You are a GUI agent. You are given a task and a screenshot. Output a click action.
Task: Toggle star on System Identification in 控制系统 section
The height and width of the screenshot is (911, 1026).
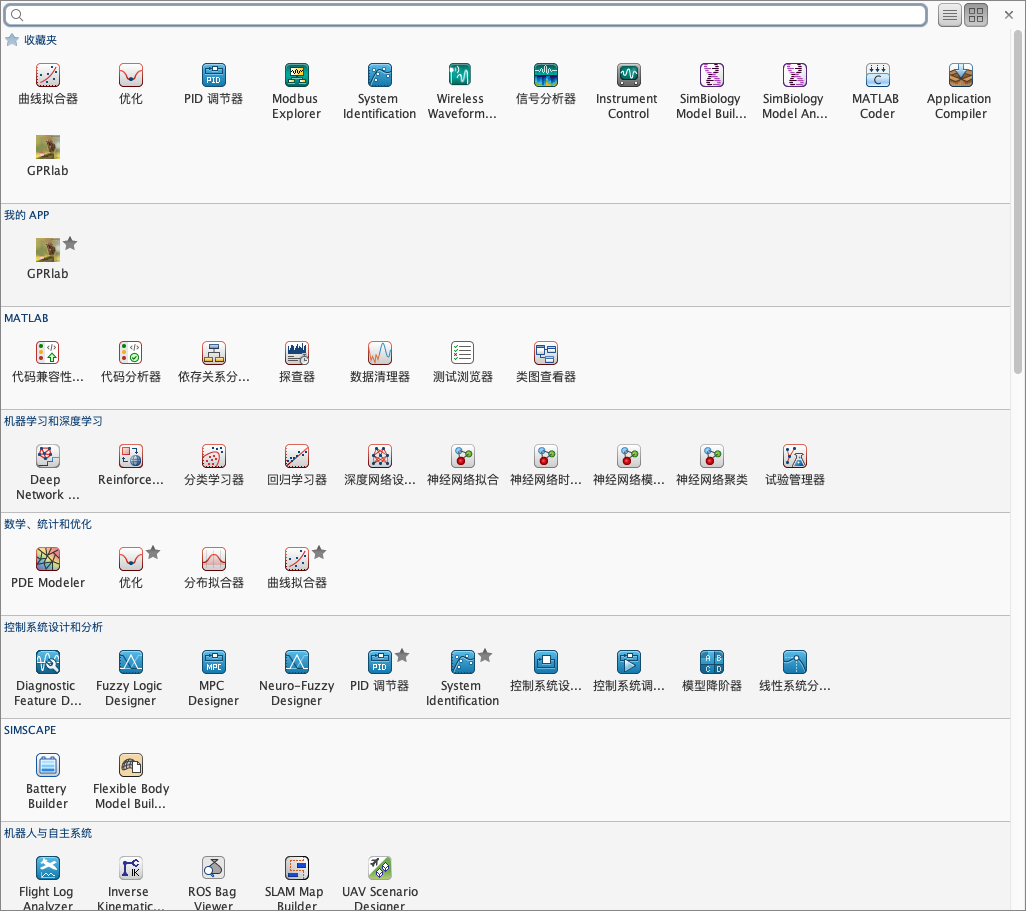[x=486, y=655]
